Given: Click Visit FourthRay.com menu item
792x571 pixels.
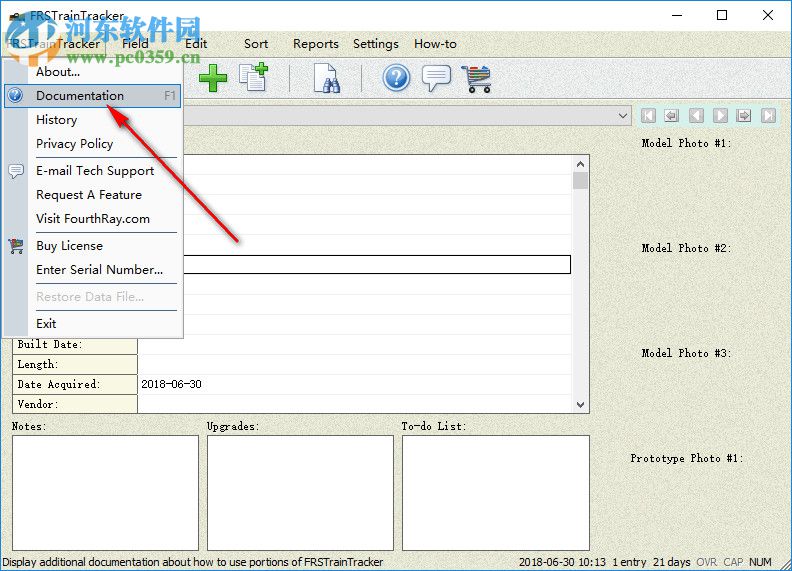Looking at the screenshot, I should tap(92, 219).
